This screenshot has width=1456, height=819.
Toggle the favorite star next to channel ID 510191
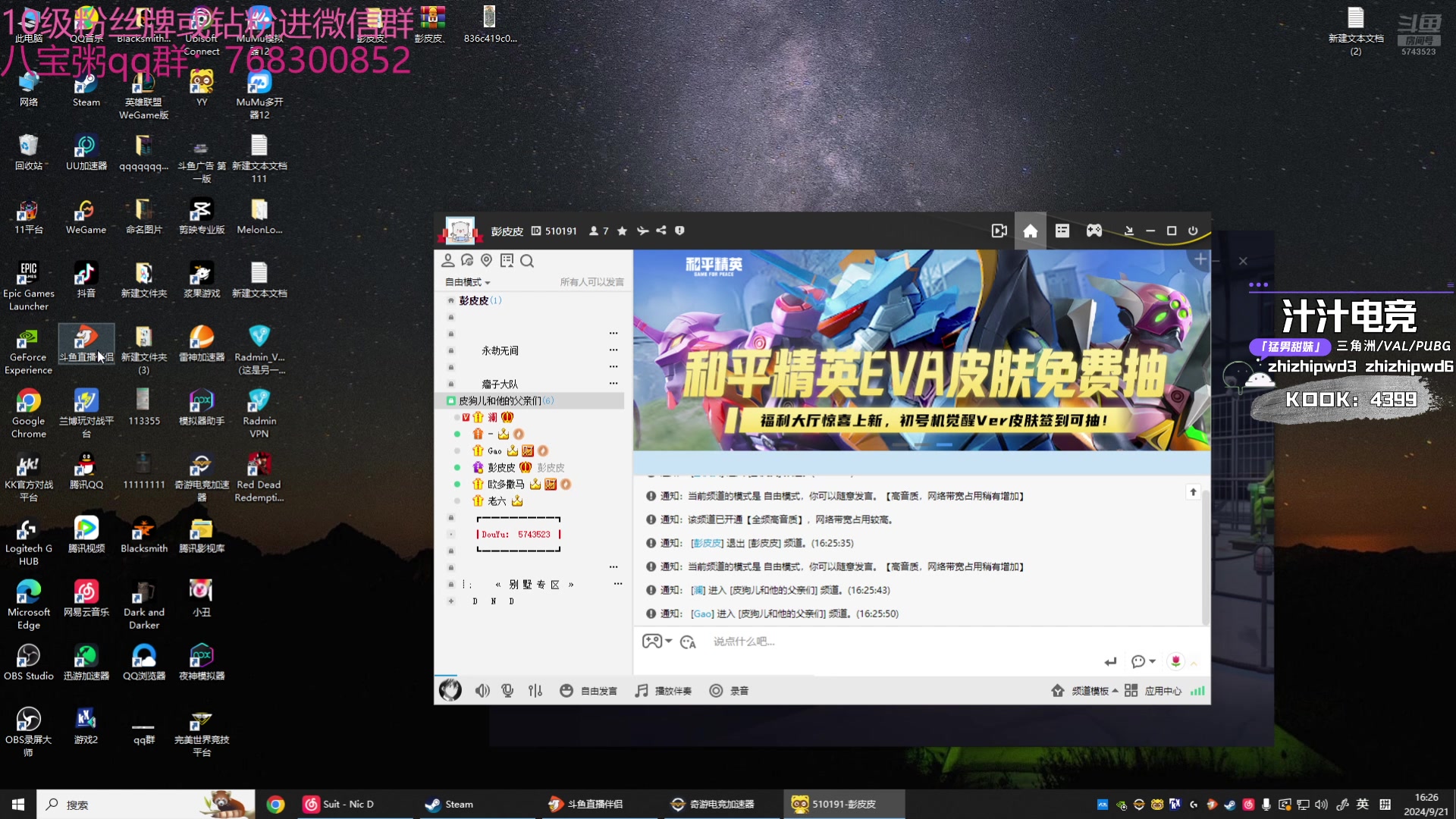[622, 231]
